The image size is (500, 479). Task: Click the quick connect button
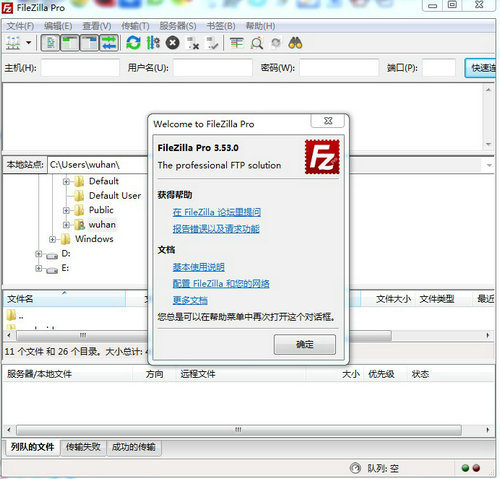coord(480,68)
